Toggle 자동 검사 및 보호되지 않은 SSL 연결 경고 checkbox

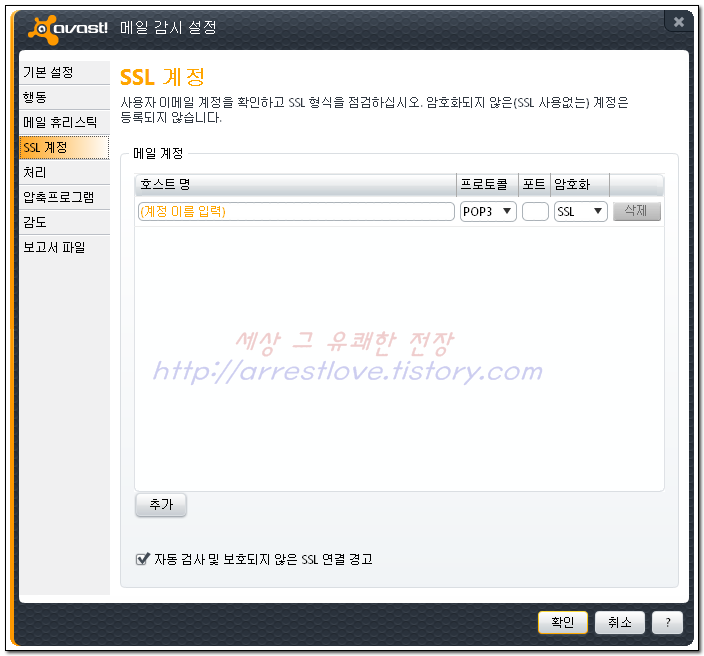point(143,559)
